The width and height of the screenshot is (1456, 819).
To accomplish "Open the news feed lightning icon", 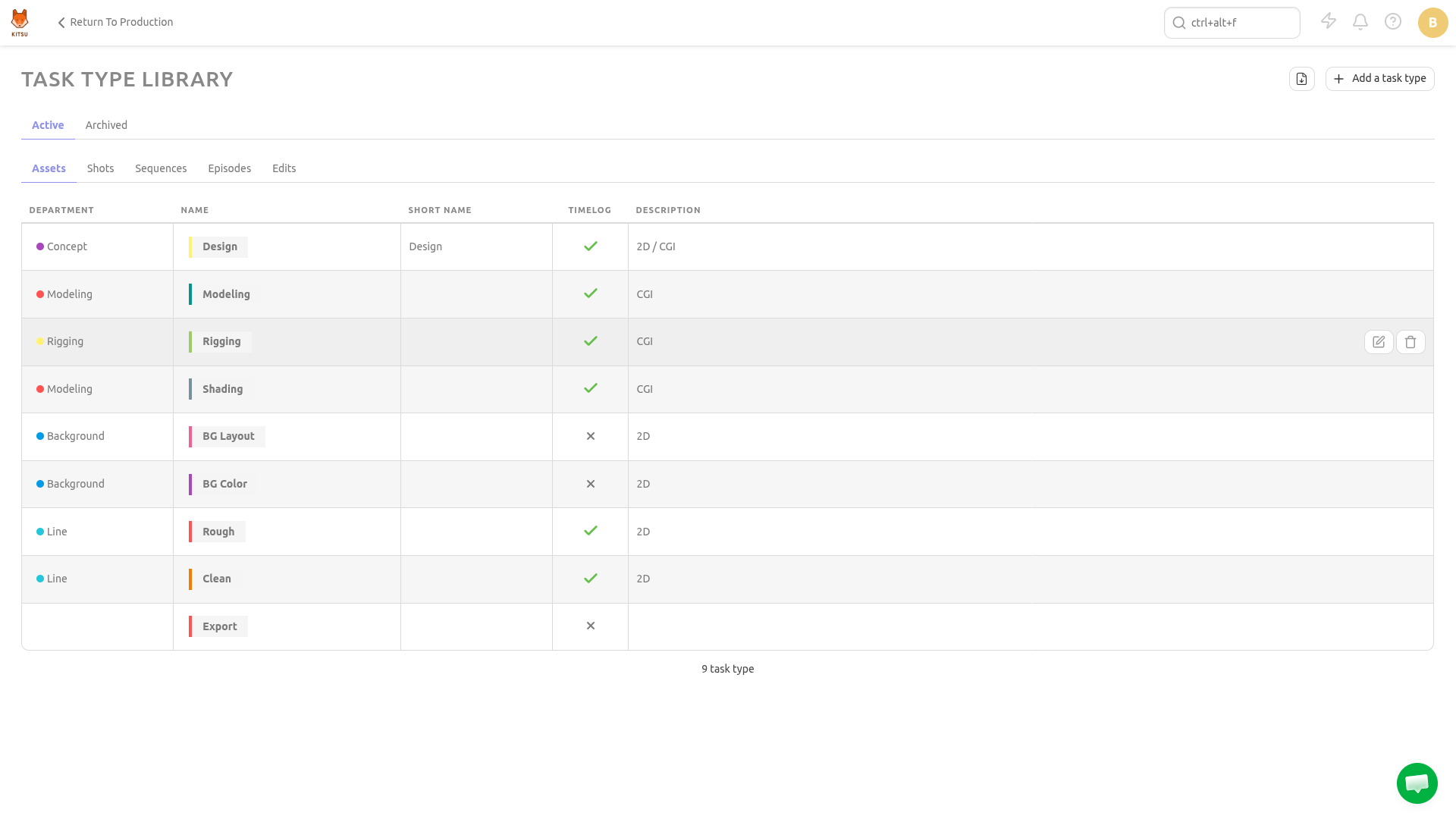I will 1329,21.
